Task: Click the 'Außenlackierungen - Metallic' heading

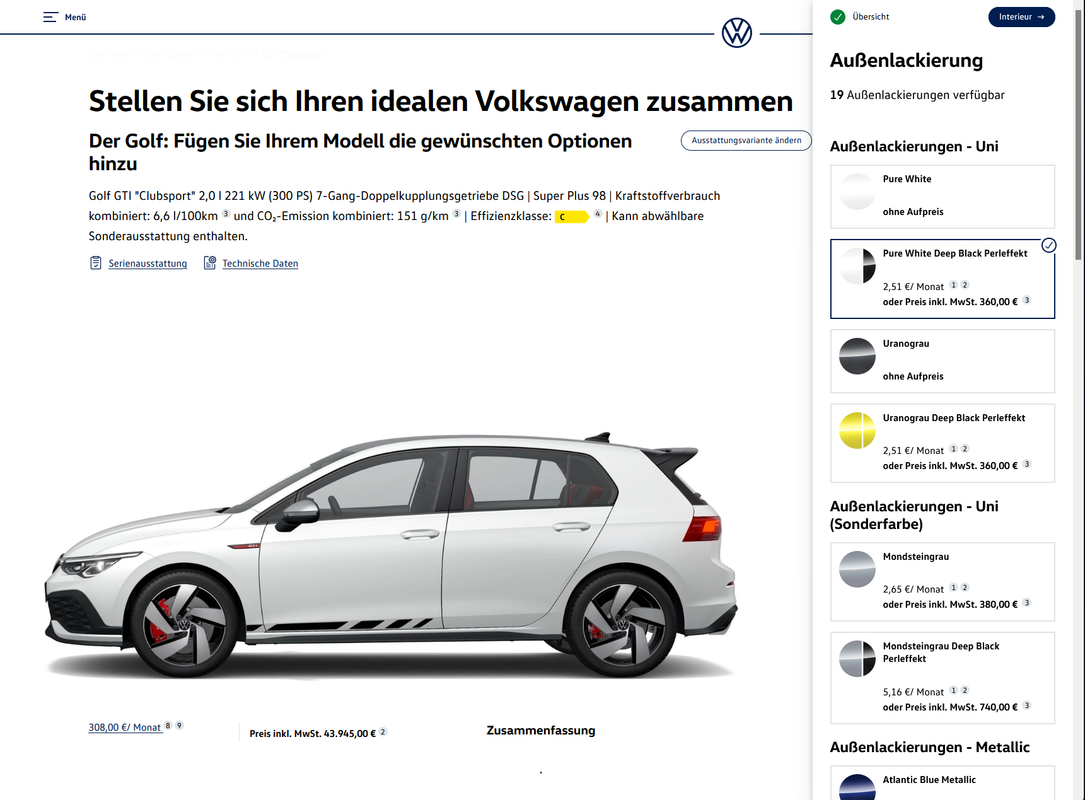Action: [929, 747]
